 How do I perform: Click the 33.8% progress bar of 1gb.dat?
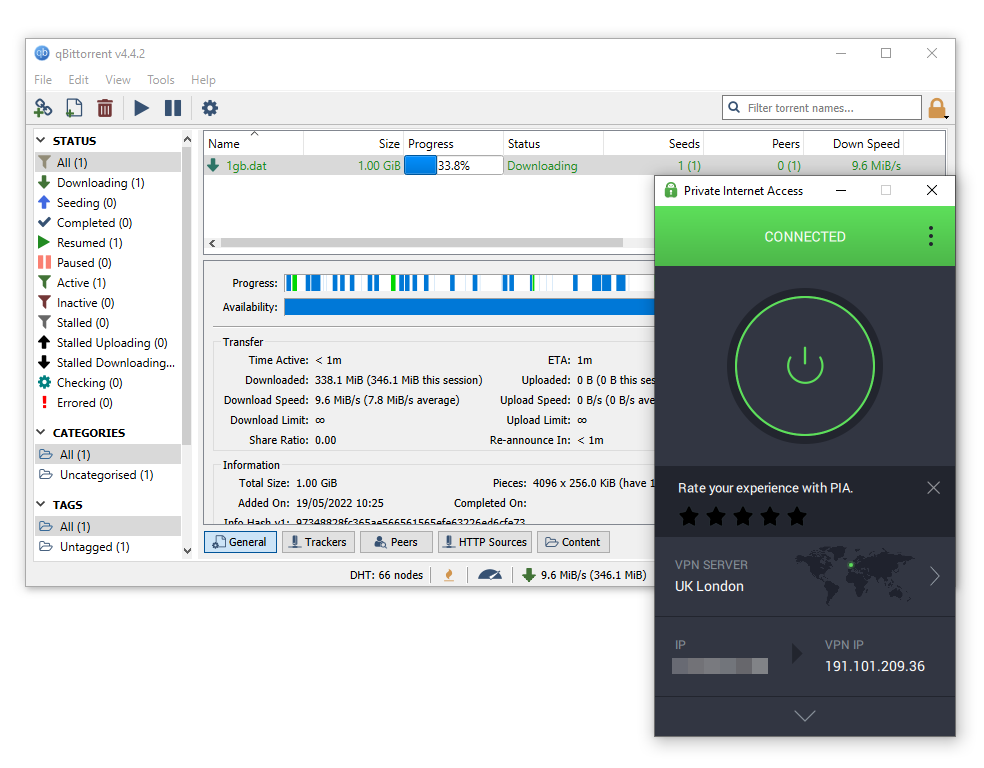click(453, 166)
